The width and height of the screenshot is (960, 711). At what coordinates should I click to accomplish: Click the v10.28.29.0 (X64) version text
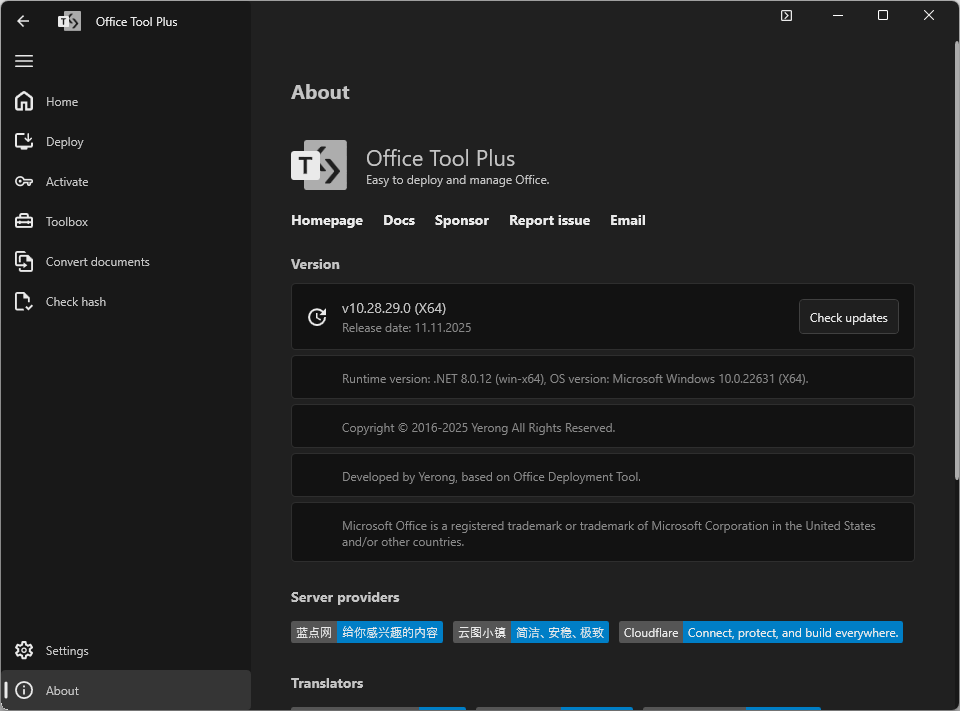(x=394, y=308)
